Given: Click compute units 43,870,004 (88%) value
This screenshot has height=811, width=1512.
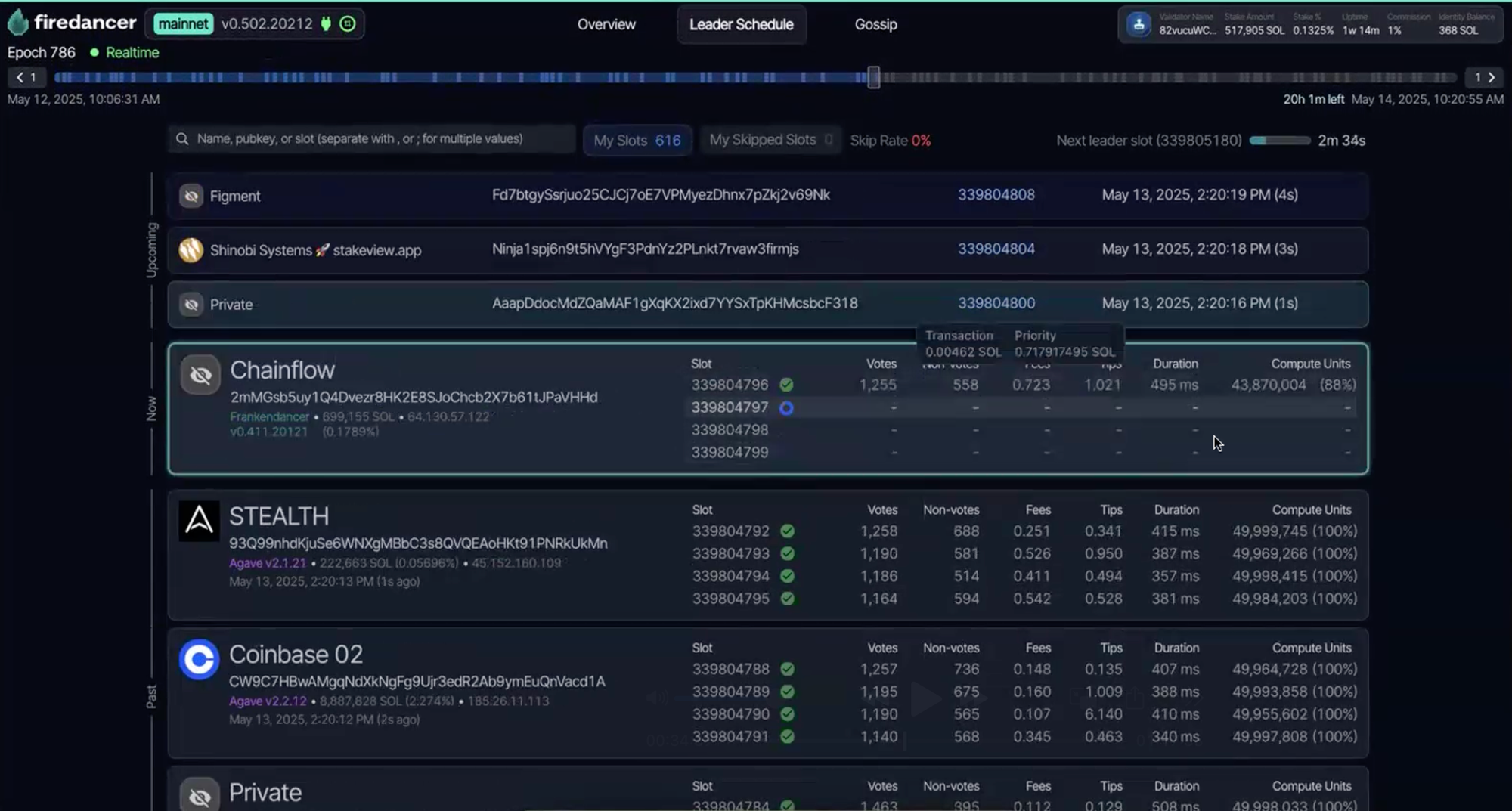Looking at the screenshot, I should 1294,385.
